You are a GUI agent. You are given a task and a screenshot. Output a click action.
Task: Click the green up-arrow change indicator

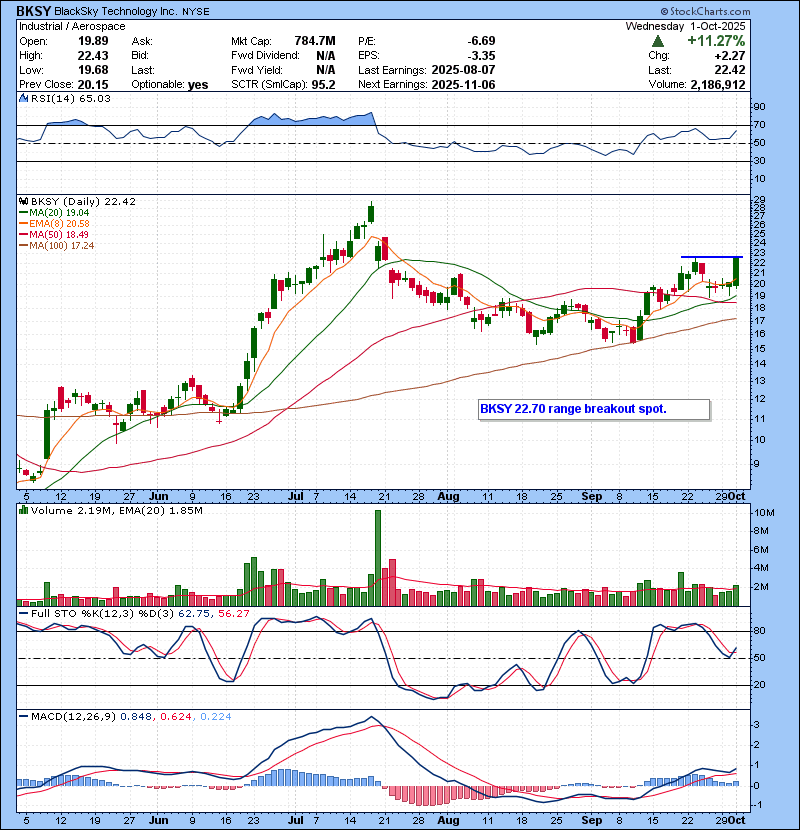[658, 41]
